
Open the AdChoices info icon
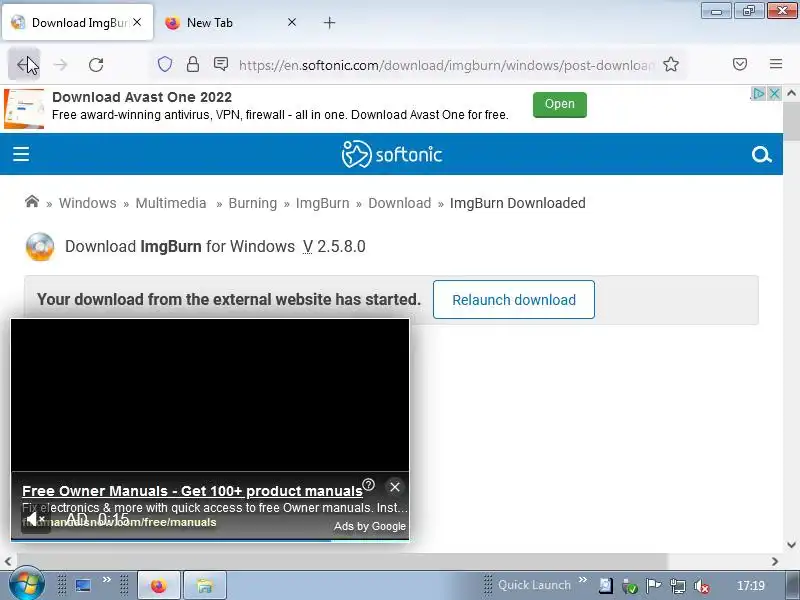[x=758, y=93]
